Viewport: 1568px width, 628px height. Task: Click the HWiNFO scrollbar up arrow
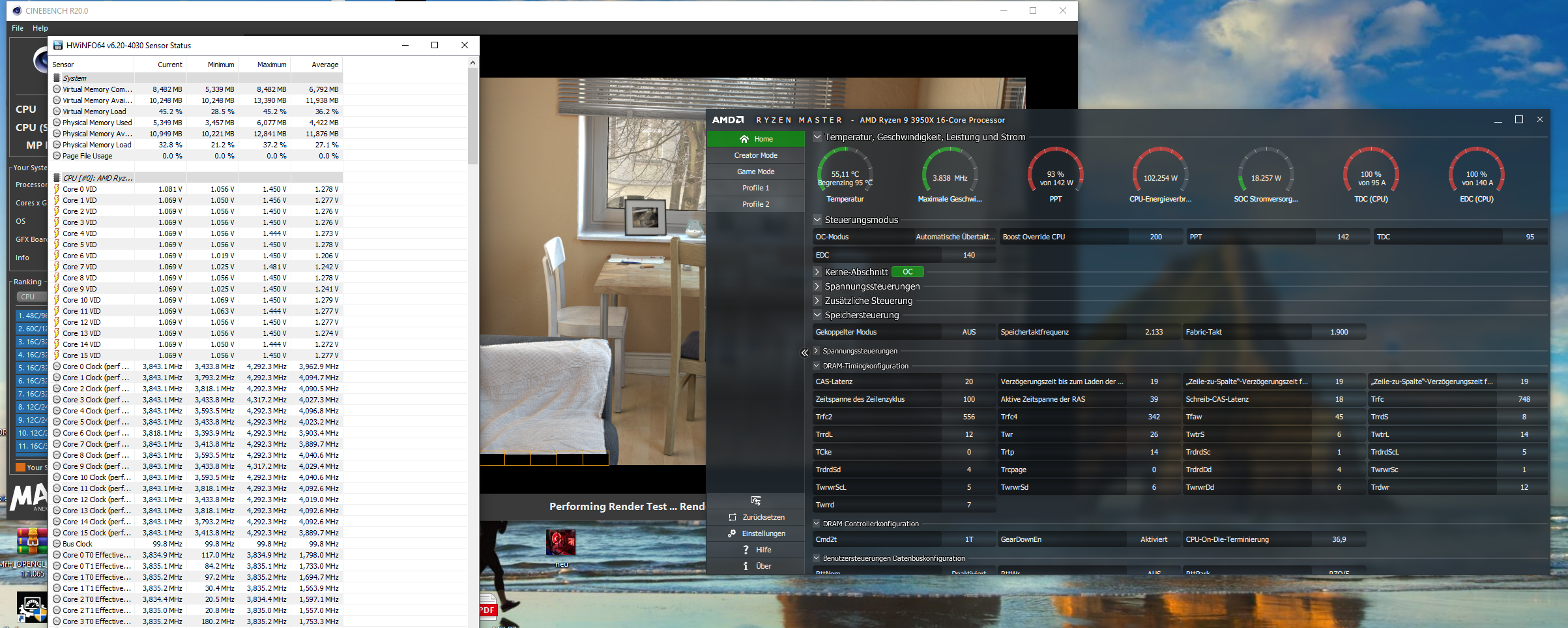tap(473, 63)
